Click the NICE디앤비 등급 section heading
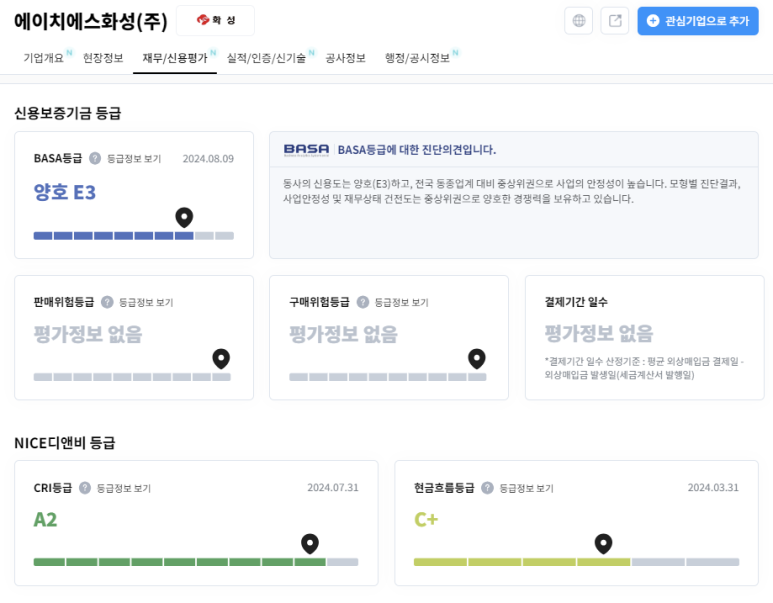773x603 pixels. [x=65, y=443]
